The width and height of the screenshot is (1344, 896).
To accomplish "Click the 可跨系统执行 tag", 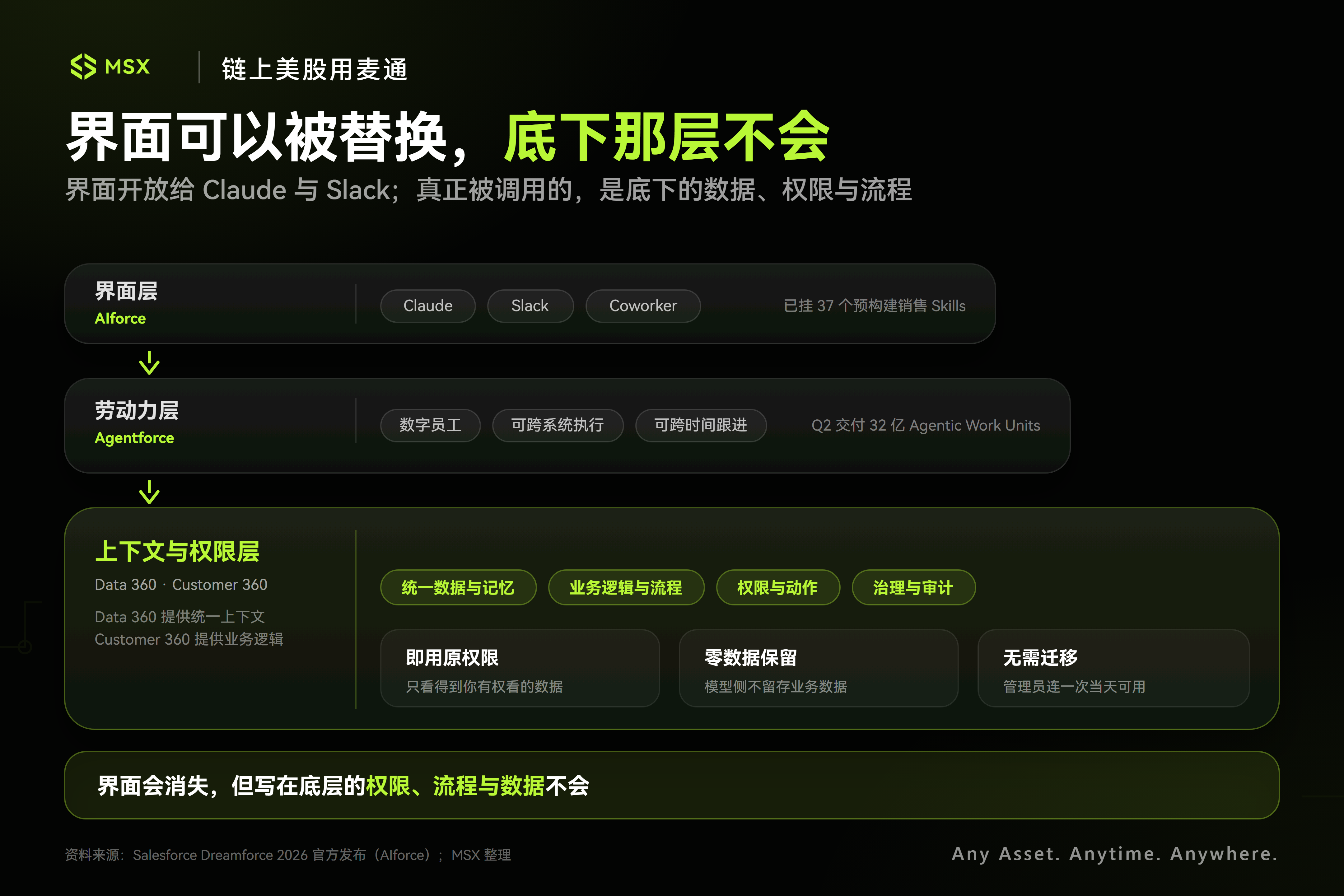I will click(557, 425).
